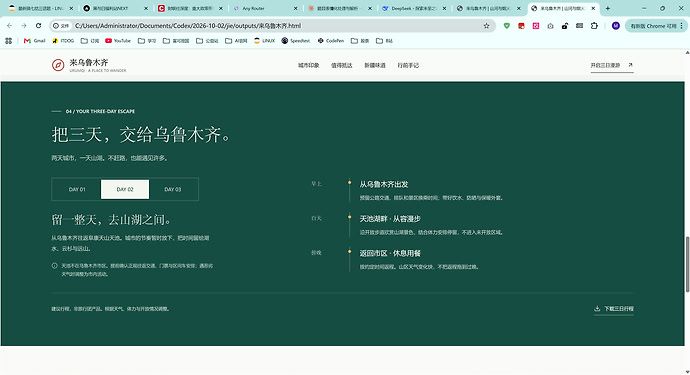This screenshot has width=690, height=375.
Task: Click the timeline dot beside 从乌鲁木齐出发
Action: click(x=349, y=182)
